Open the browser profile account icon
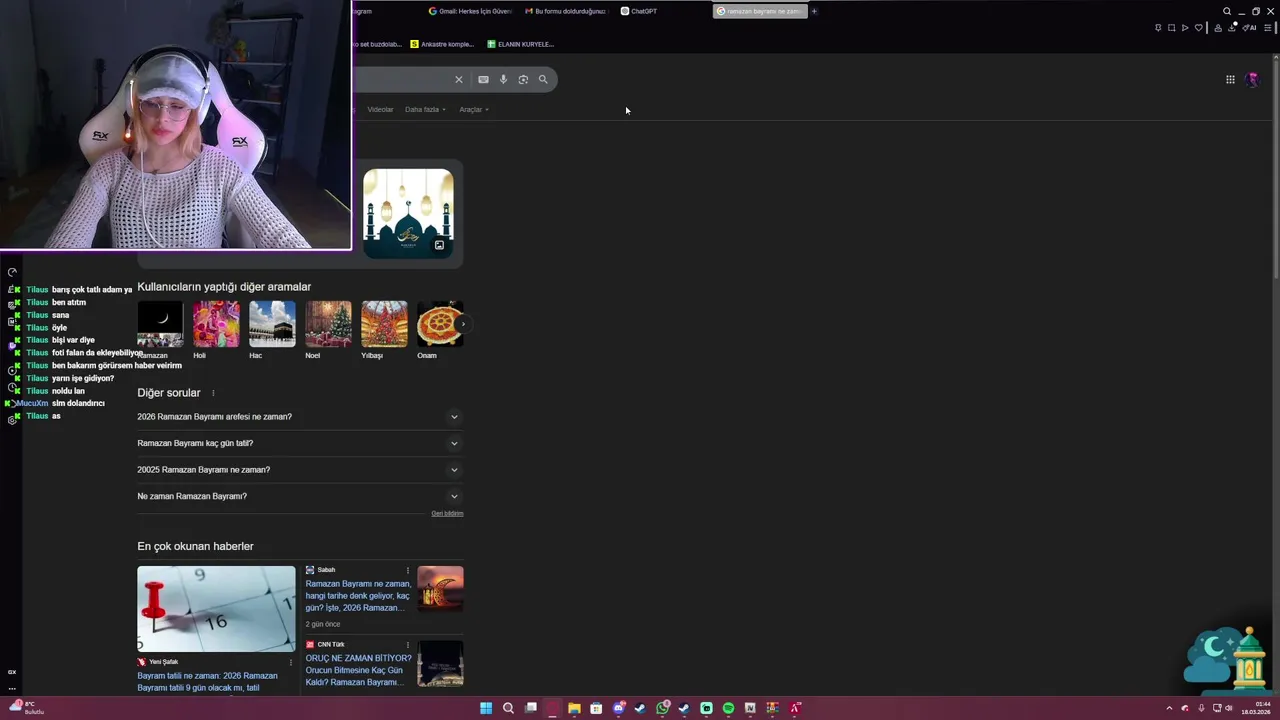Screen dimensions: 1280x720 (x=1218, y=28)
